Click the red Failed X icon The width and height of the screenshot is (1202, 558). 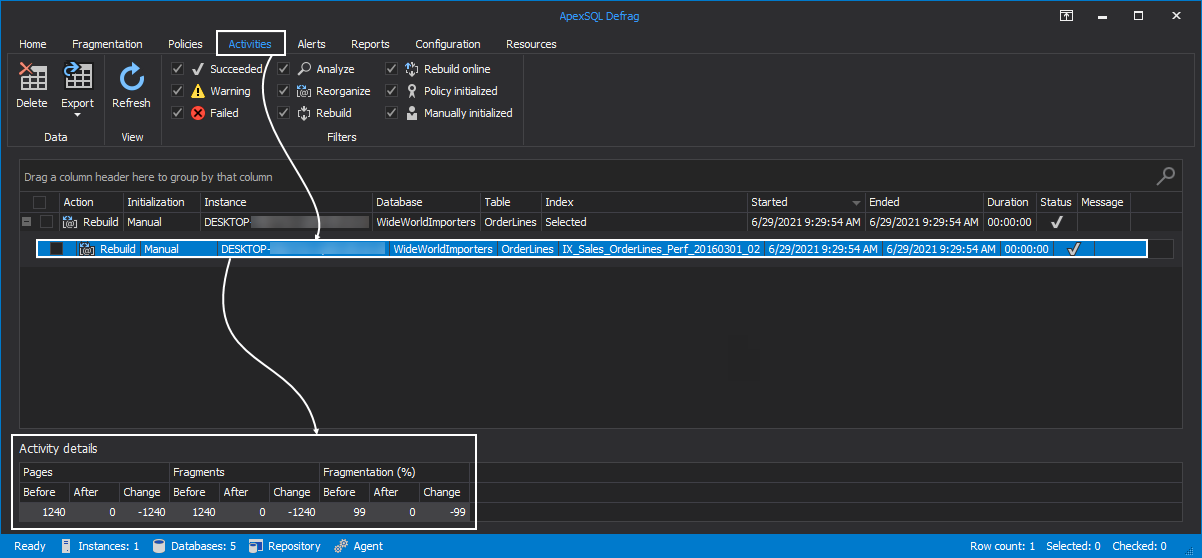(198, 113)
